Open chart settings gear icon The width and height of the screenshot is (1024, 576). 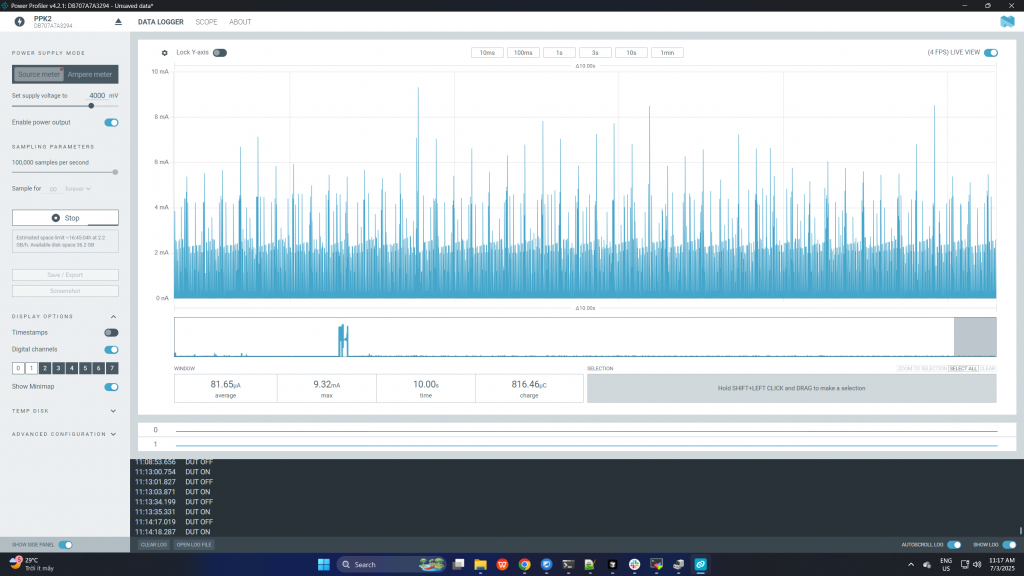[x=165, y=53]
